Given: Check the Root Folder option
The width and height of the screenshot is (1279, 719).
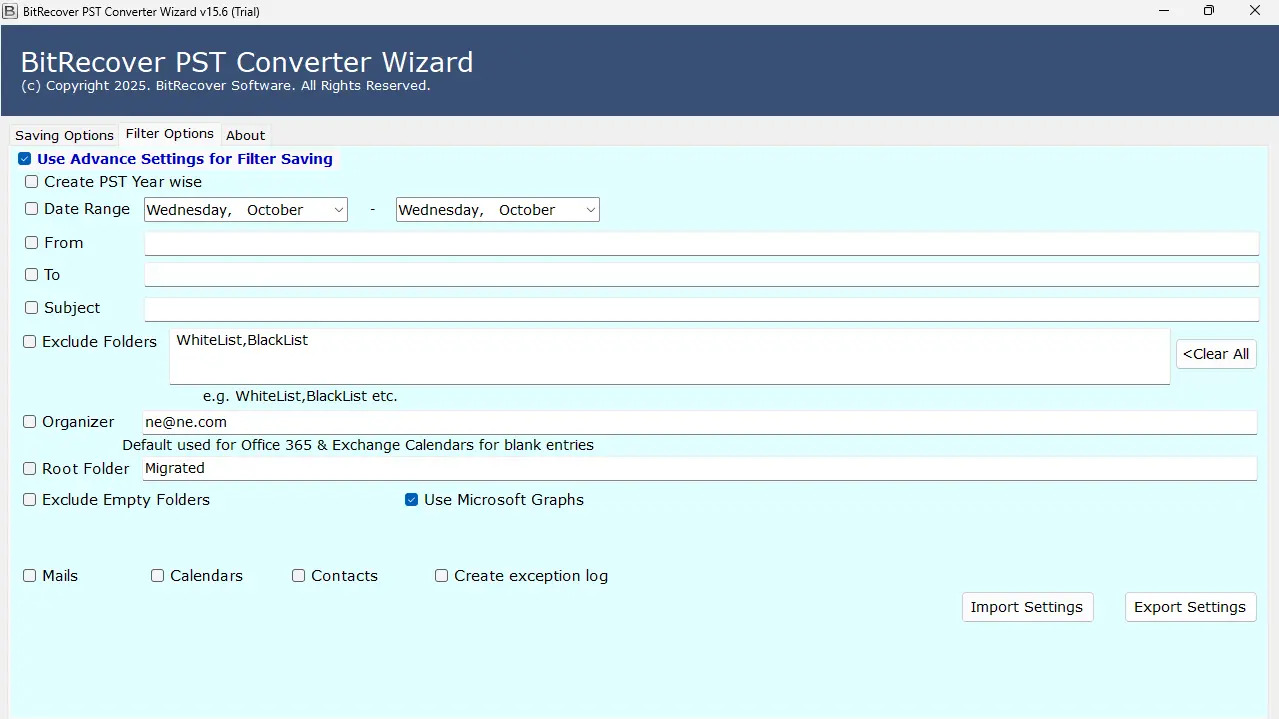Looking at the screenshot, I should click(29, 468).
